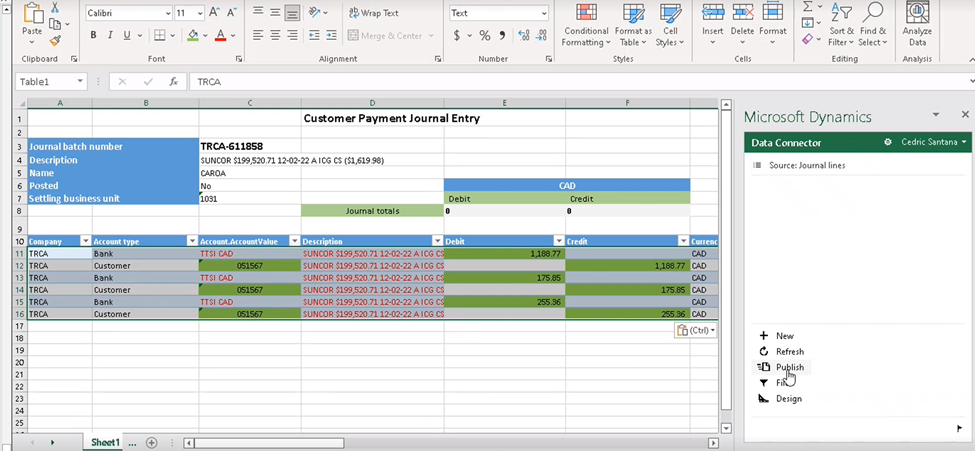Click Design in Data Connector pane
Image resolution: width=975 pixels, height=451 pixels.
tap(780, 399)
